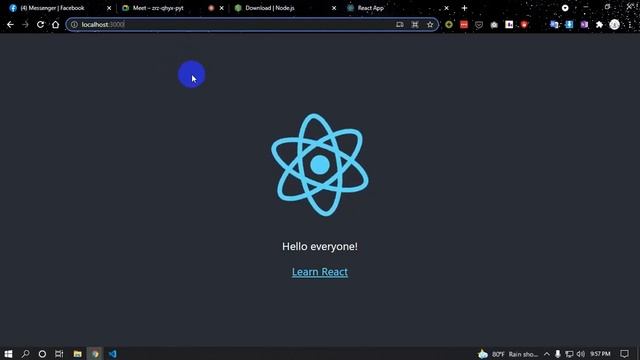Click the browser forward arrow
The image size is (640, 360).
pyautogui.click(x=25, y=24)
